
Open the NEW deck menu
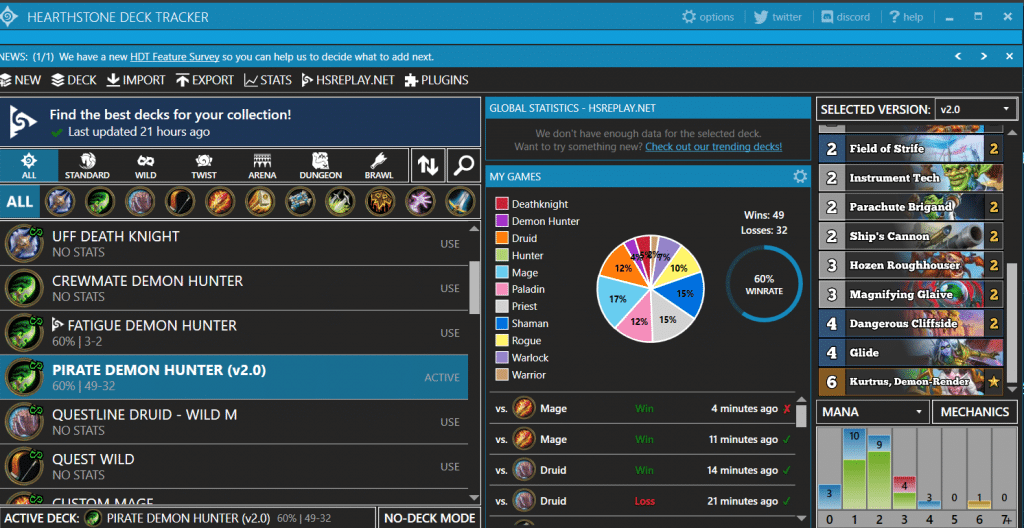(x=20, y=80)
